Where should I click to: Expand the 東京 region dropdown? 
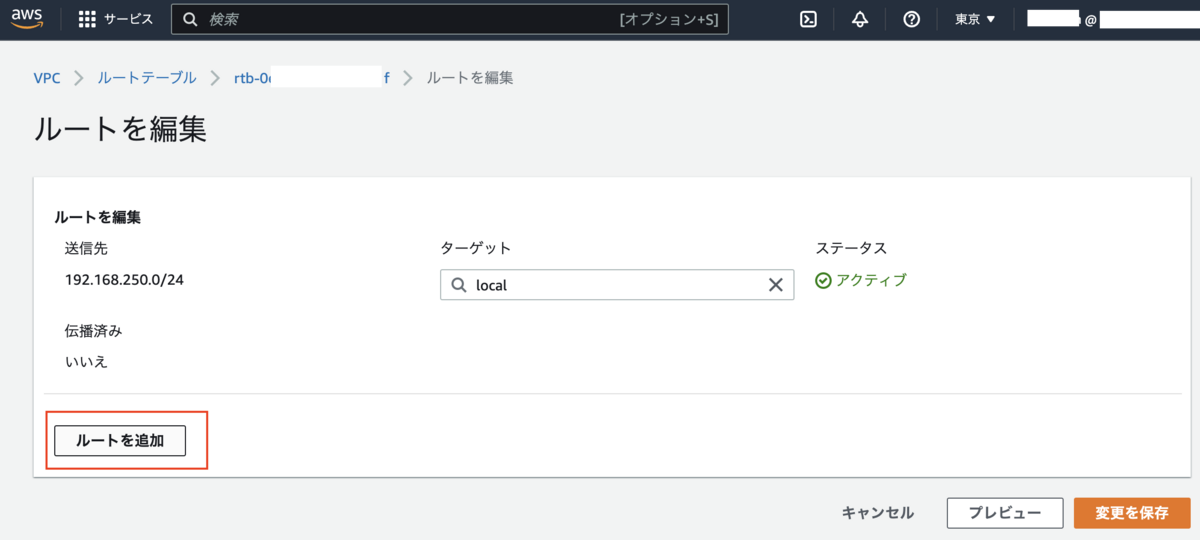pyautogui.click(x=975, y=19)
